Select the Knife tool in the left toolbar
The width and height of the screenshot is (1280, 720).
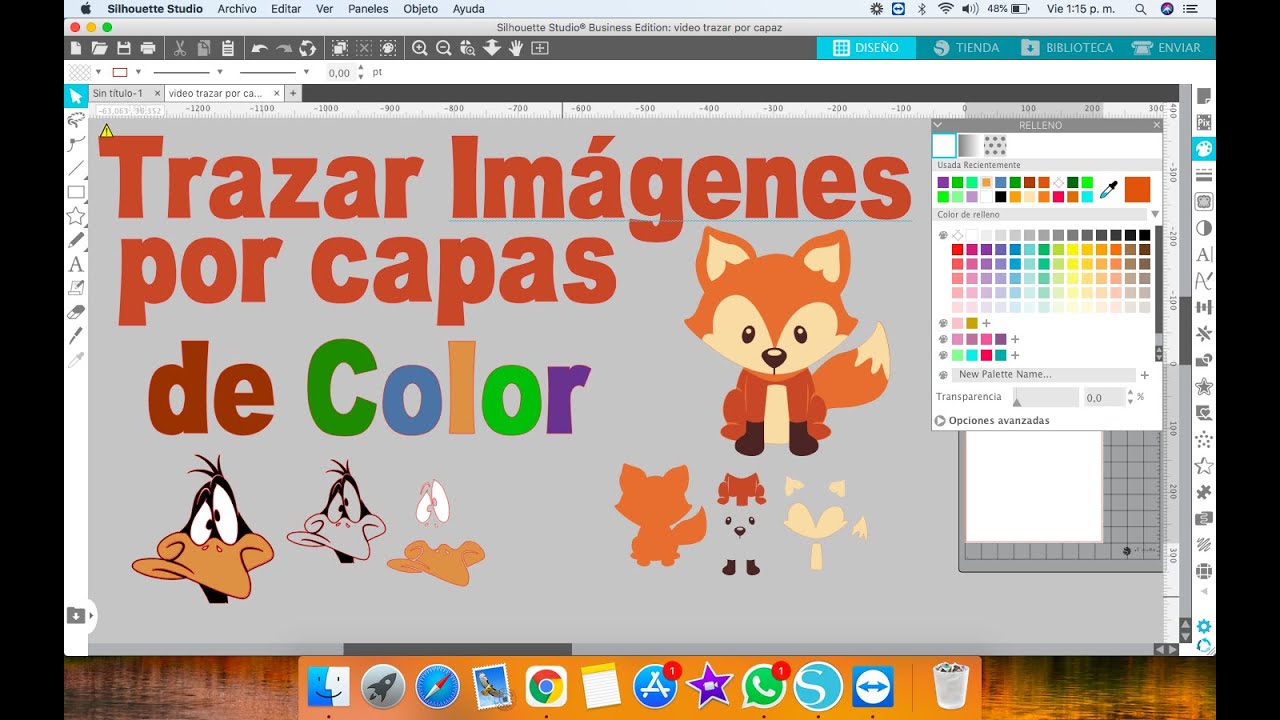76,335
